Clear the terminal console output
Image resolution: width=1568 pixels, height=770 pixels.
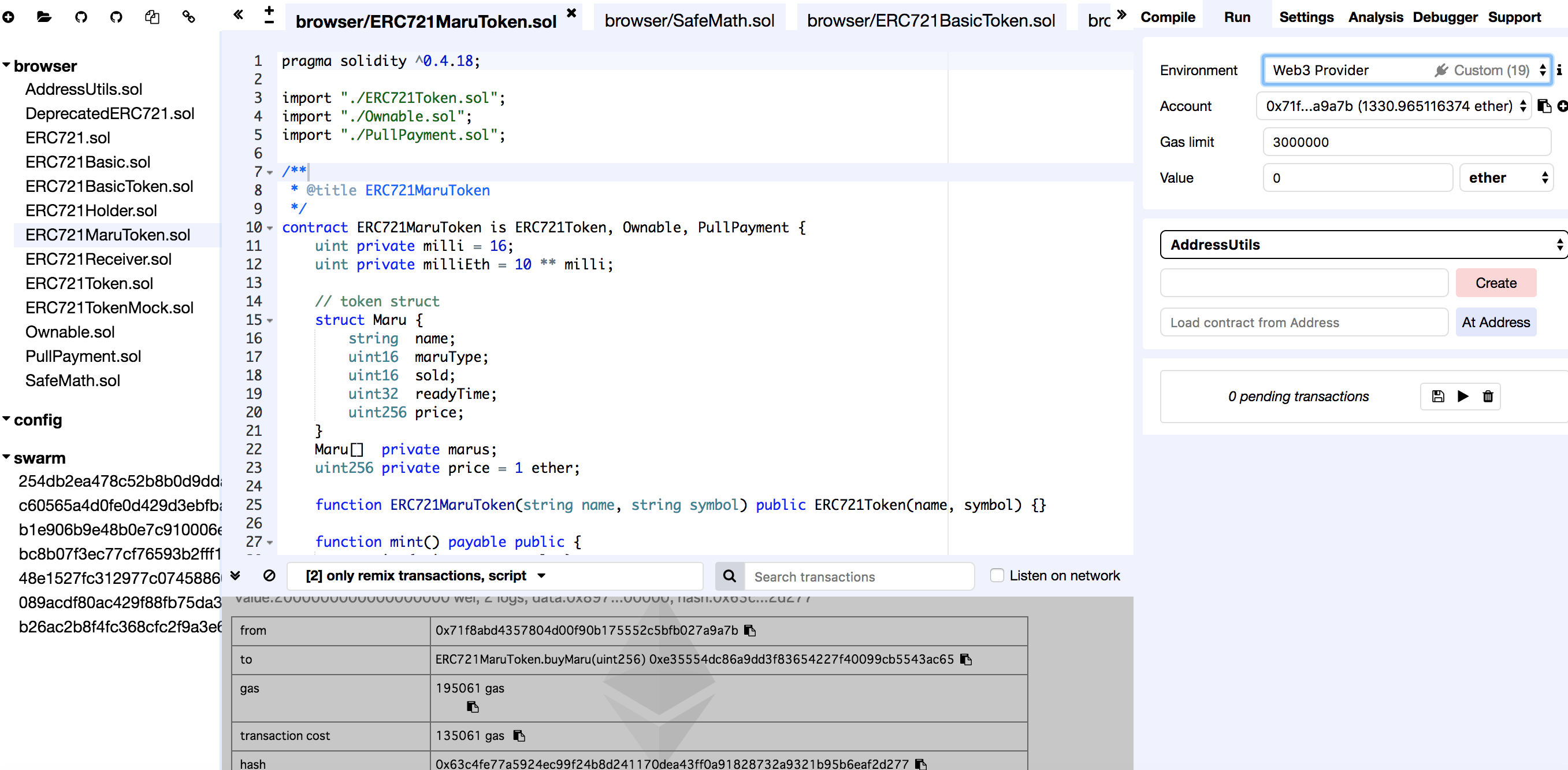coord(270,576)
